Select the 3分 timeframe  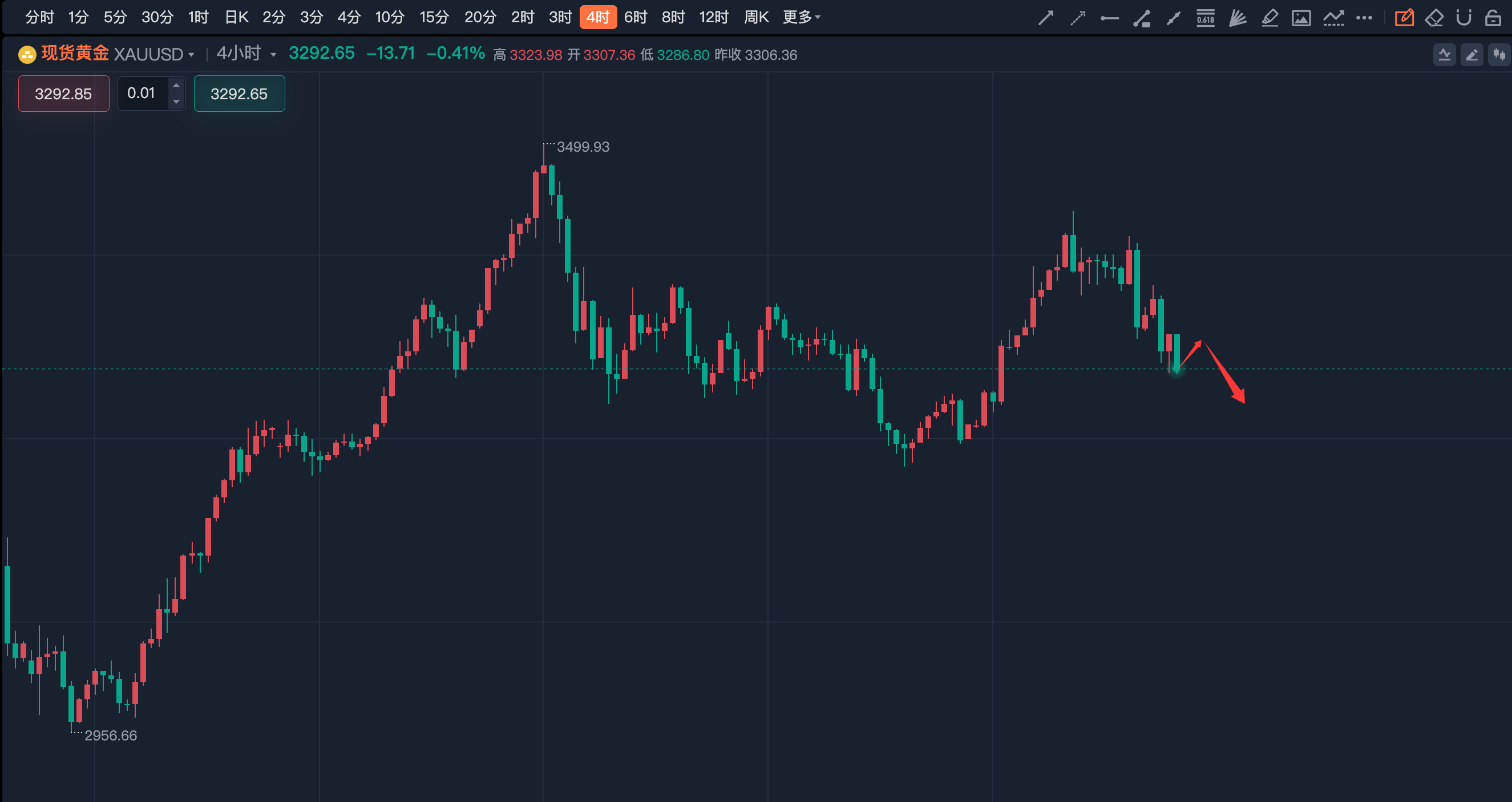(x=311, y=18)
